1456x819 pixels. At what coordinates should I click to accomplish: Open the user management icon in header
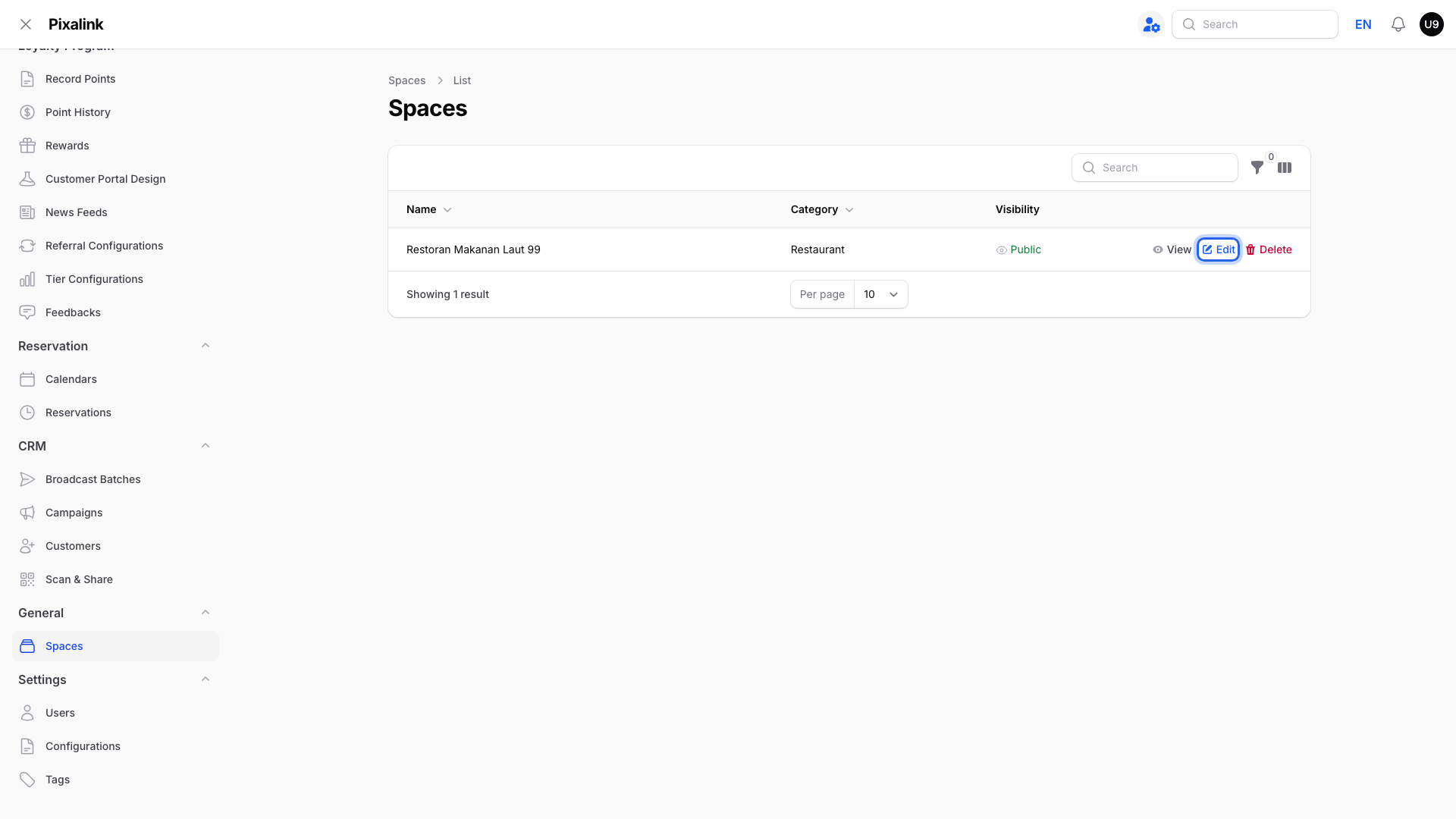pos(1151,24)
